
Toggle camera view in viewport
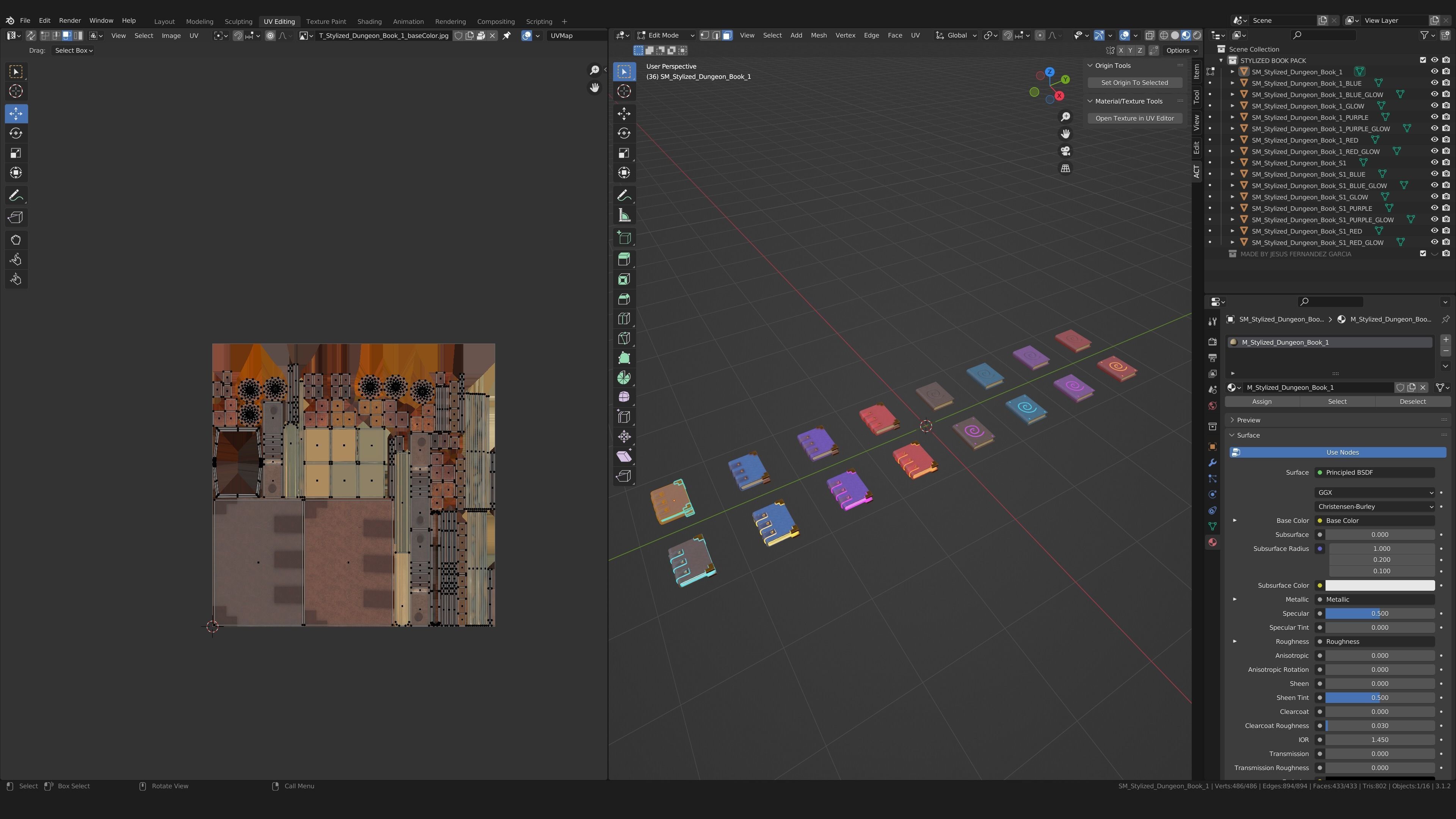(x=1065, y=152)
